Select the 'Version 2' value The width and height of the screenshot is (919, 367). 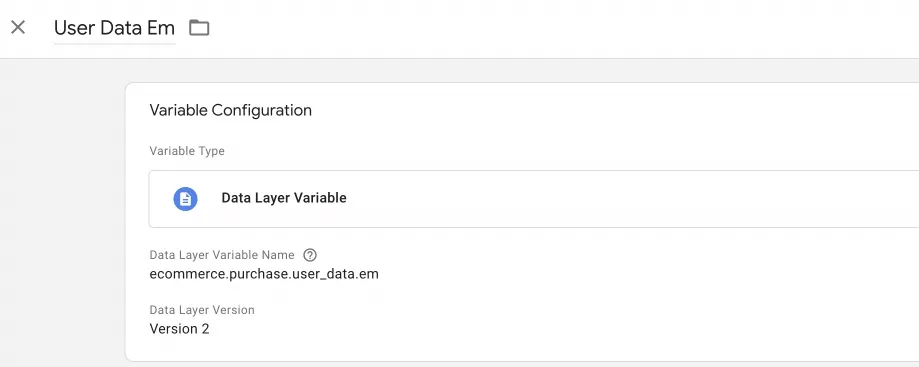(x=179, y=329)
